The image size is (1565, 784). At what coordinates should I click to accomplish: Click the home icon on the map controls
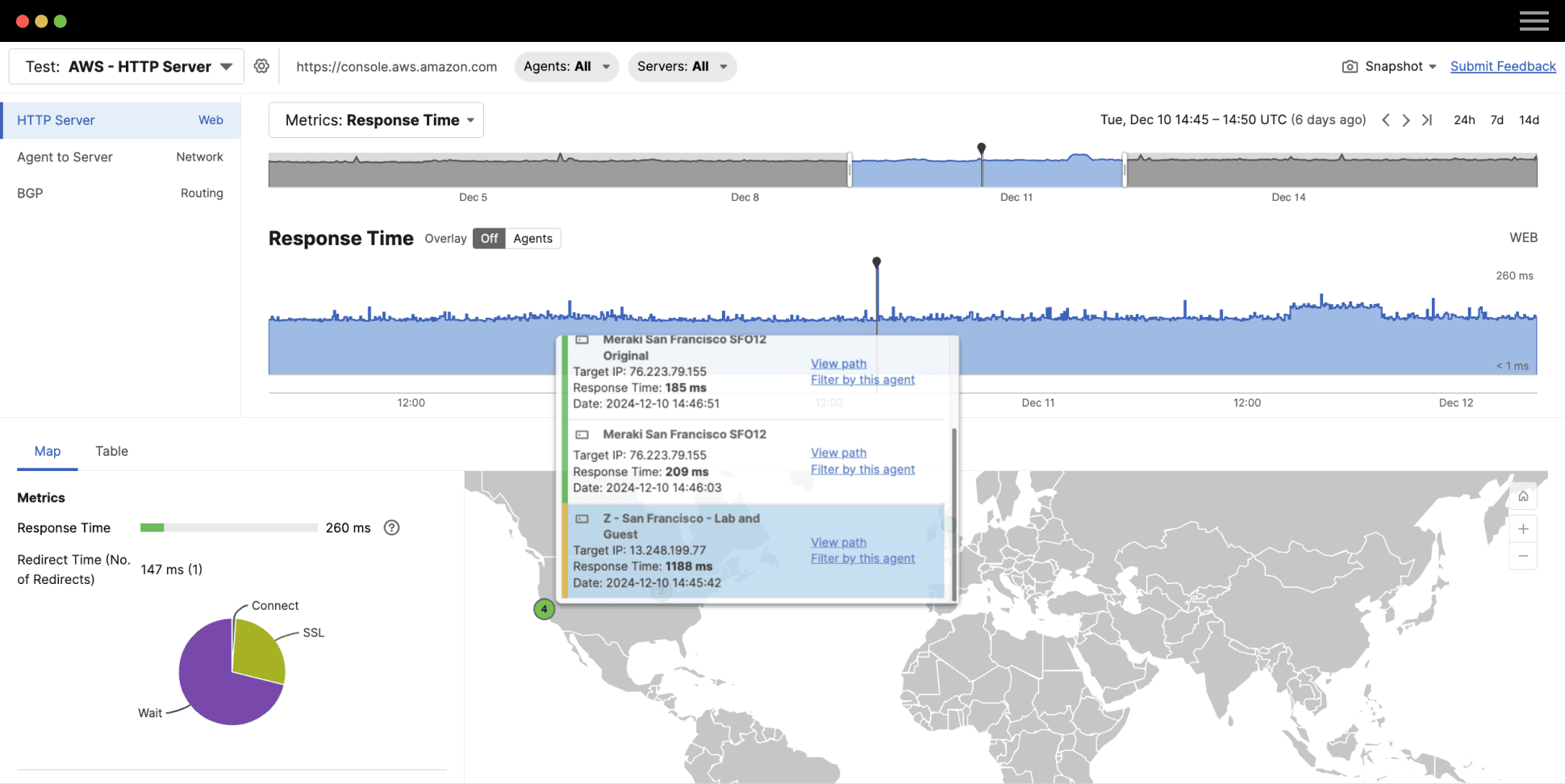(x=1523, y=494)
